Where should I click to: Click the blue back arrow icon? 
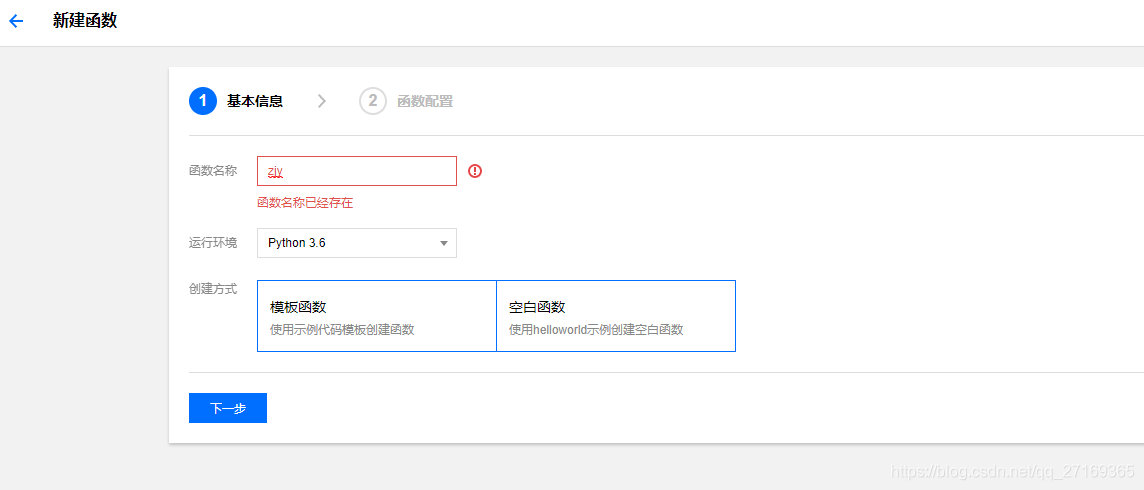16,21
